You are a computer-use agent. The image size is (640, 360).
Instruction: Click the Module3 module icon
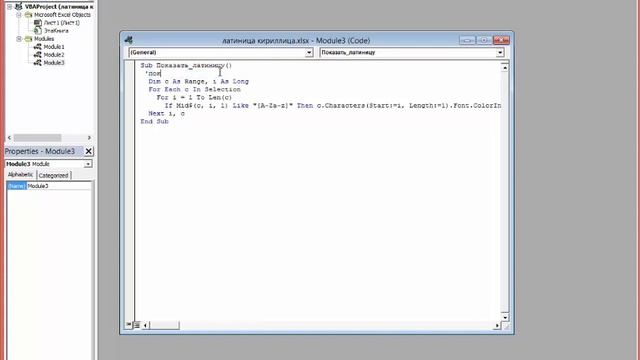pyautogui.click(x=38, y=63)
